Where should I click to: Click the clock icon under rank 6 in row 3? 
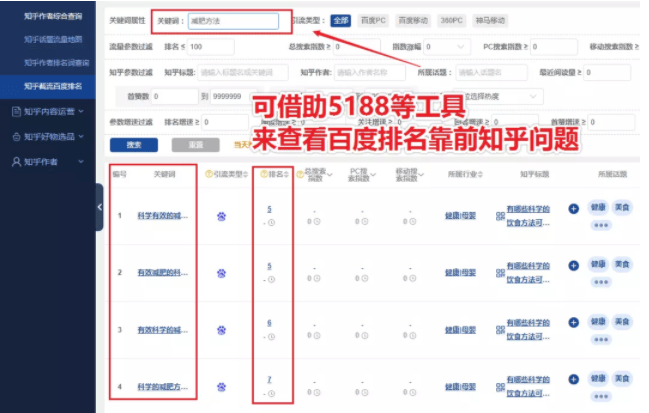coord(271,336)
